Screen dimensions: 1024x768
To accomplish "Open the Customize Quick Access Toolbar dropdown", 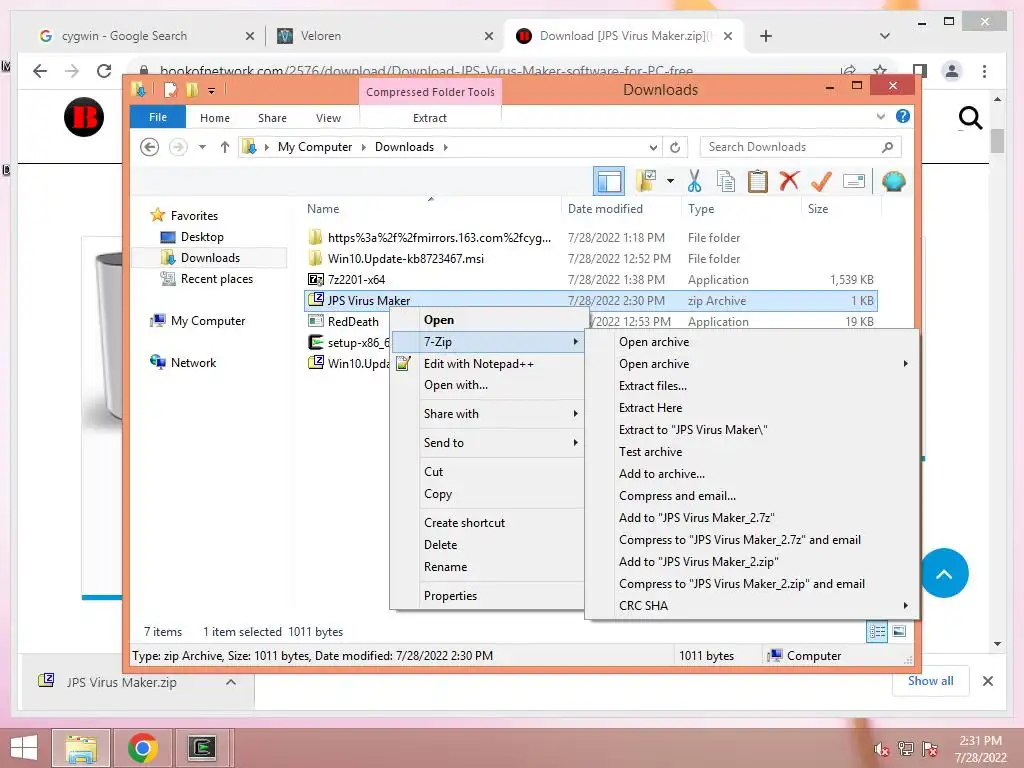I will (212, 91).
